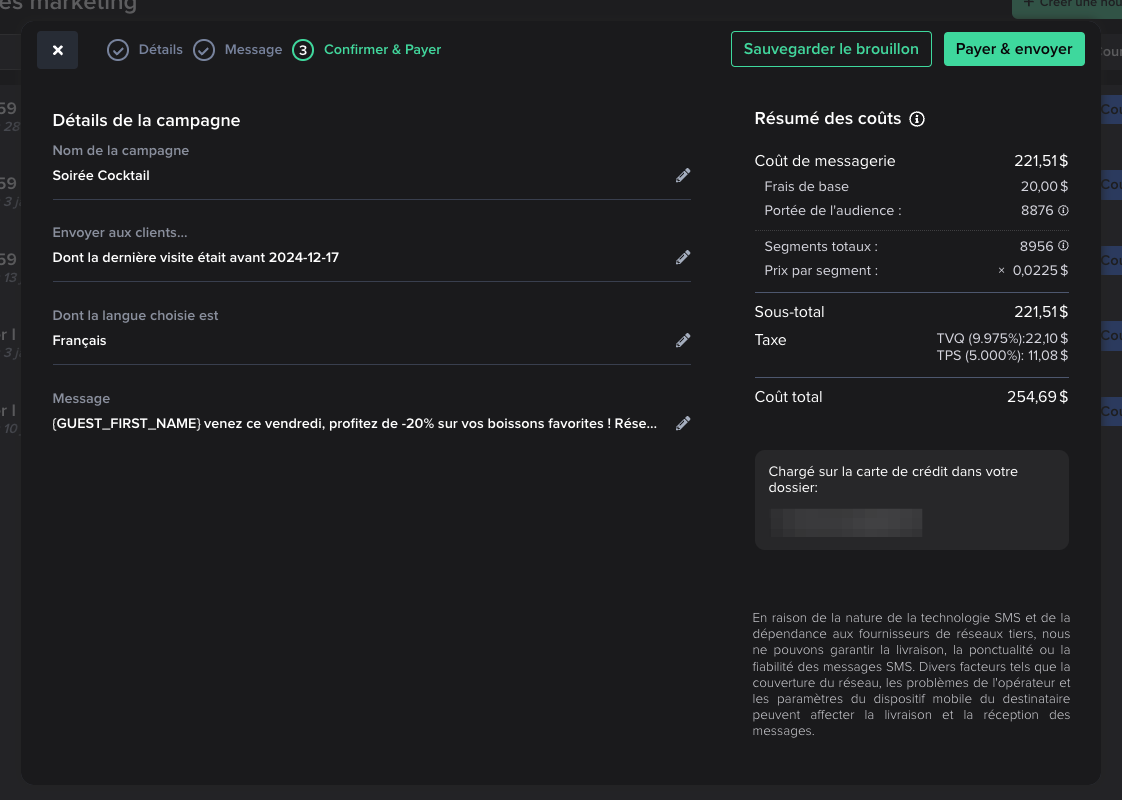This screenshot has height=800, width=1122.
Task: Show info for Portée de l'audience value
Action: pyautogui.click(x=1063, y=211)
